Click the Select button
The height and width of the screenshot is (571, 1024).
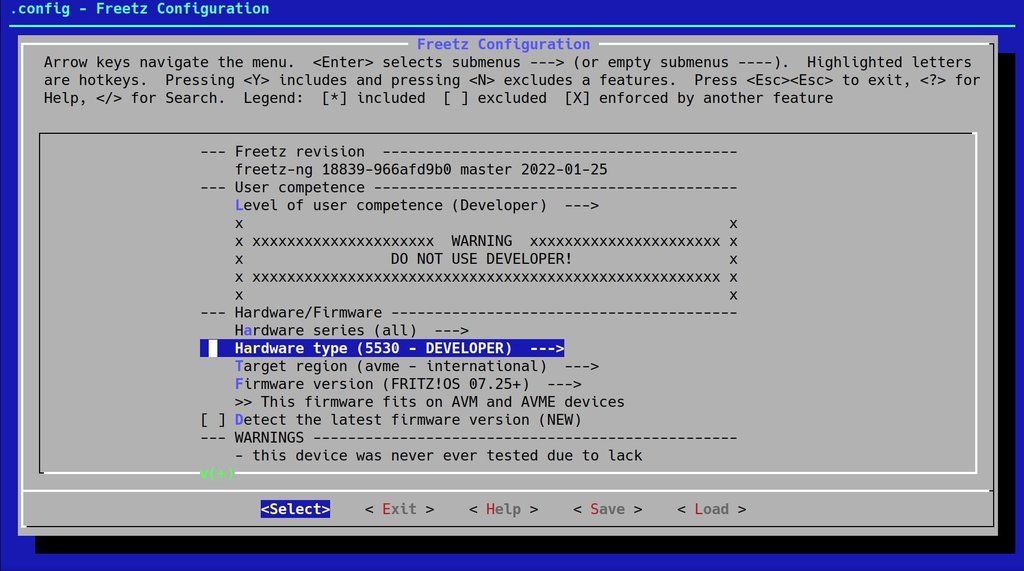point(295,509)
